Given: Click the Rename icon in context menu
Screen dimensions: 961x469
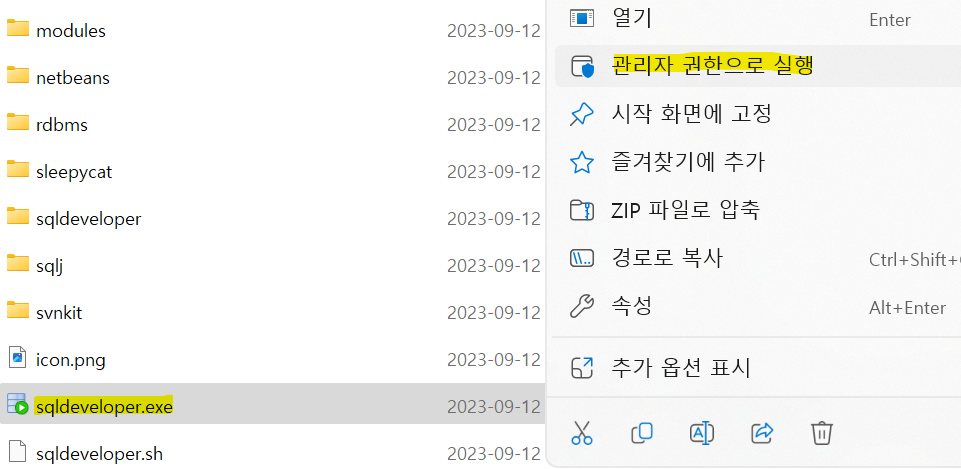Looking at the screenshot, I should pyautogui.click(x=702, y=433).
